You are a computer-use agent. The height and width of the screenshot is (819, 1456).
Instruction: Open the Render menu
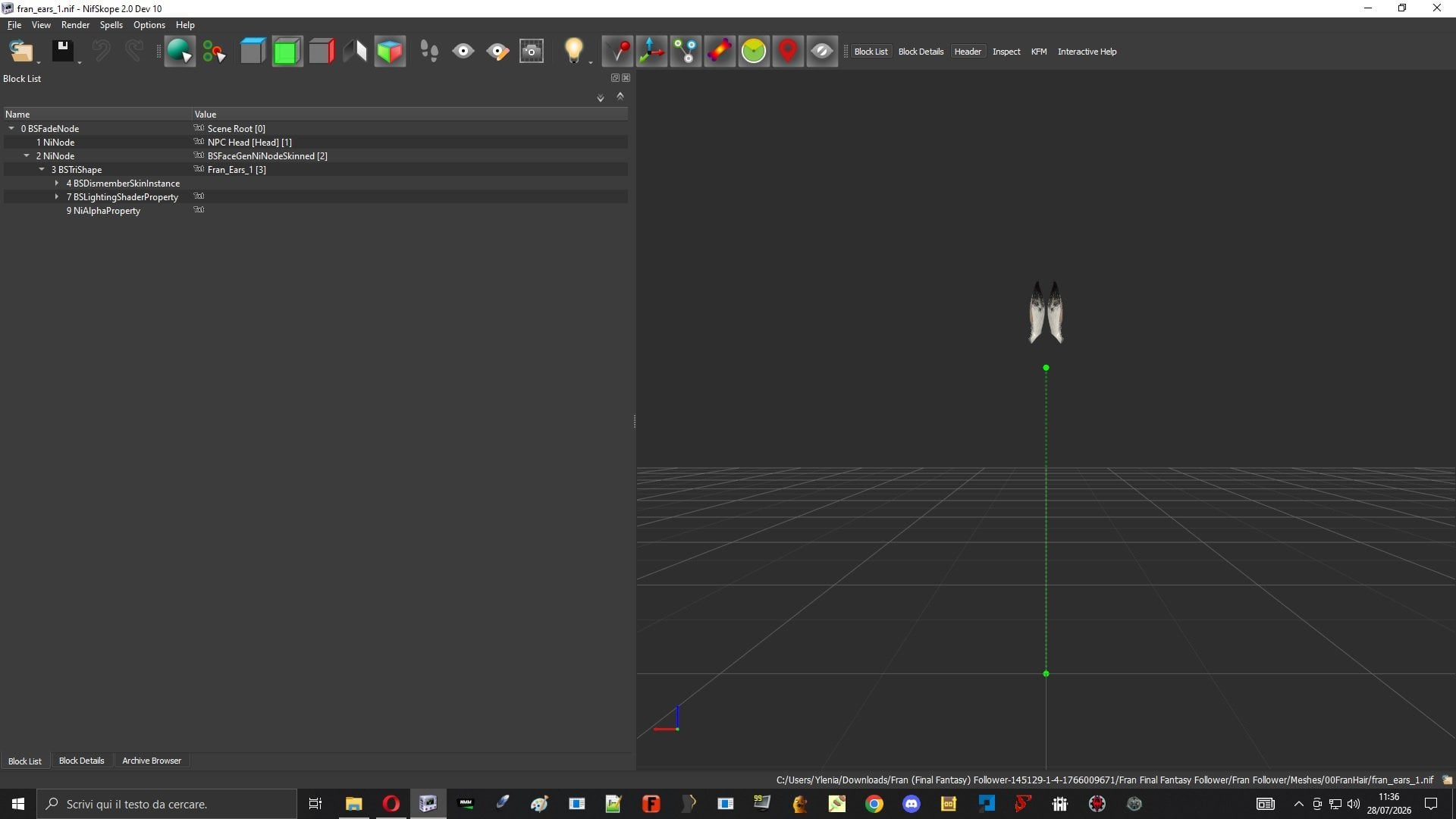point(75,25)
